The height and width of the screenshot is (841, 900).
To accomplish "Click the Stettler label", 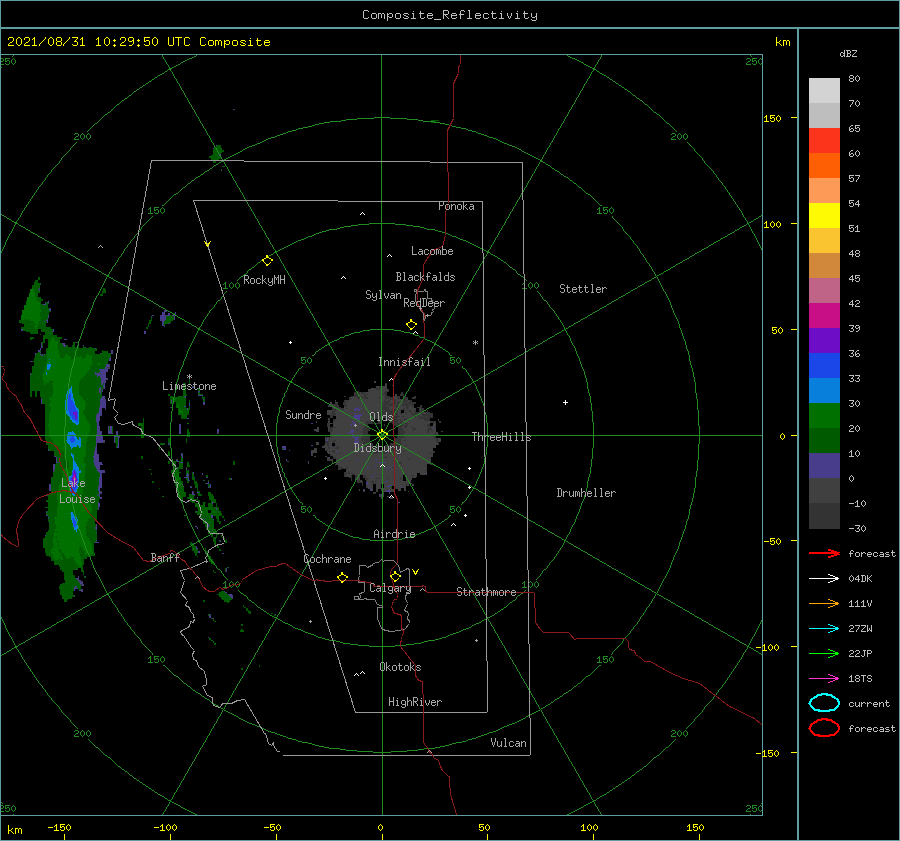I will tap(583, 289).
